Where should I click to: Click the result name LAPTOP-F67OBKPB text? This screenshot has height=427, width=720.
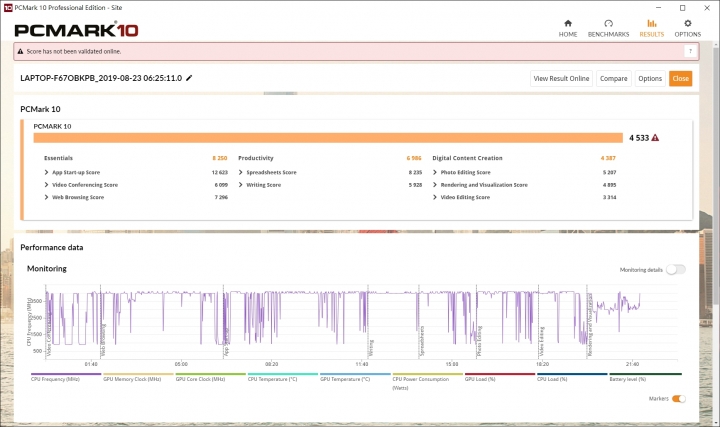[x=101, y=78]
